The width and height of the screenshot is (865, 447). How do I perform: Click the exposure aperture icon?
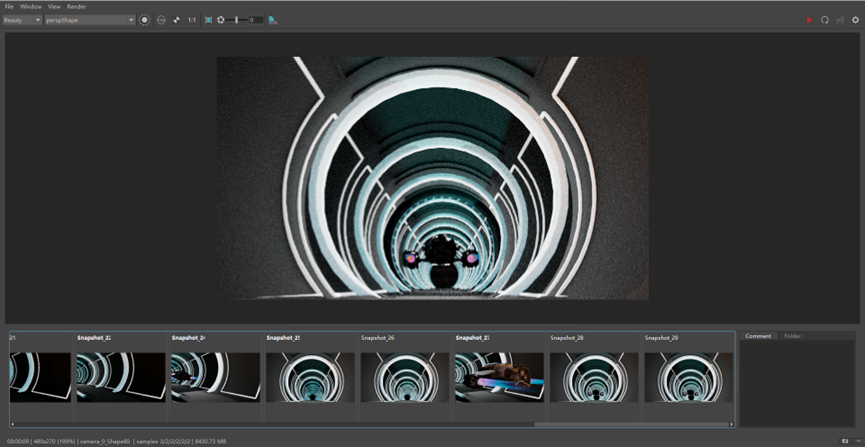click(221, 20)
